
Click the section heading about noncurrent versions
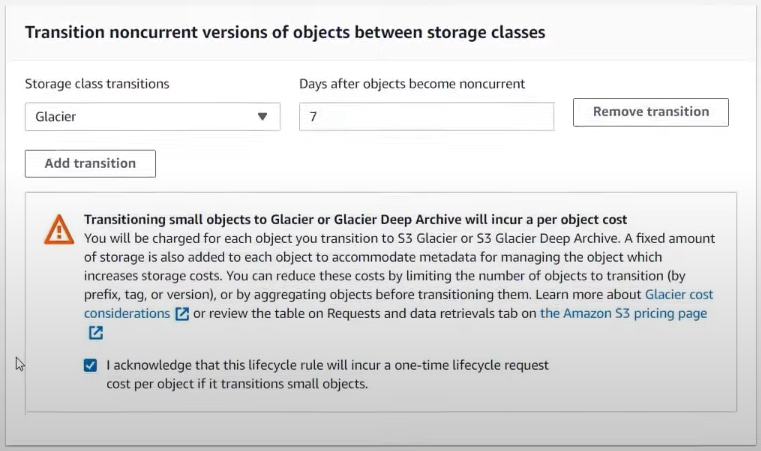point(285,33)
